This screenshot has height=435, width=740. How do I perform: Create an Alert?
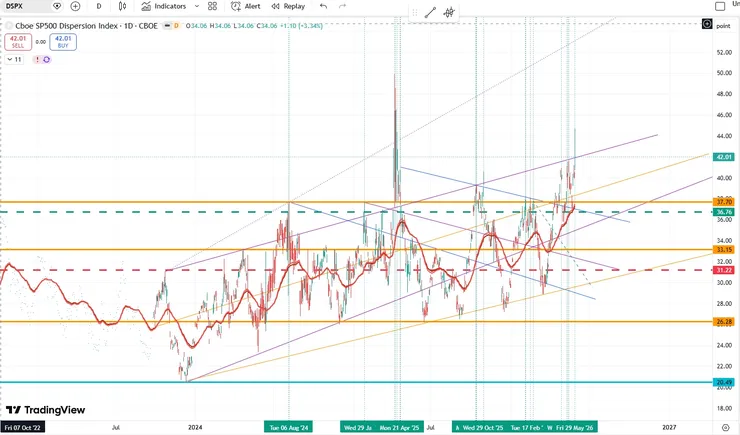click(x=245, y=6)
